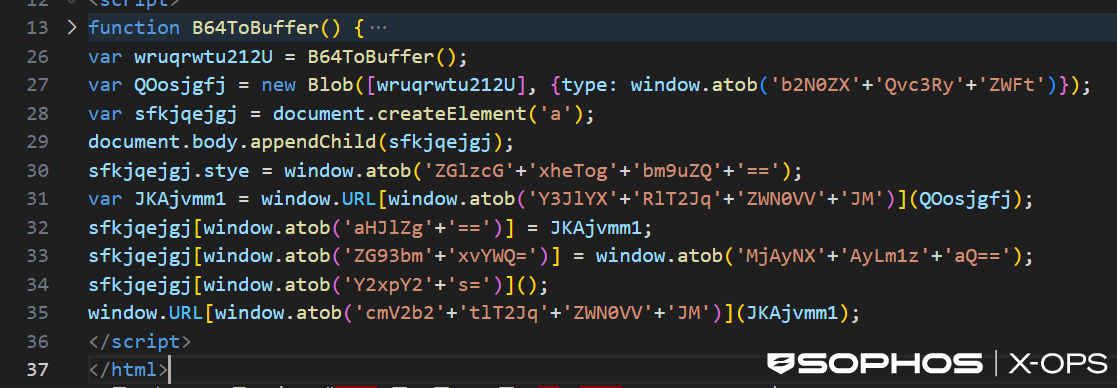Click line number 29 in the gutter
Screen dimensions: 1117x388
36,142
